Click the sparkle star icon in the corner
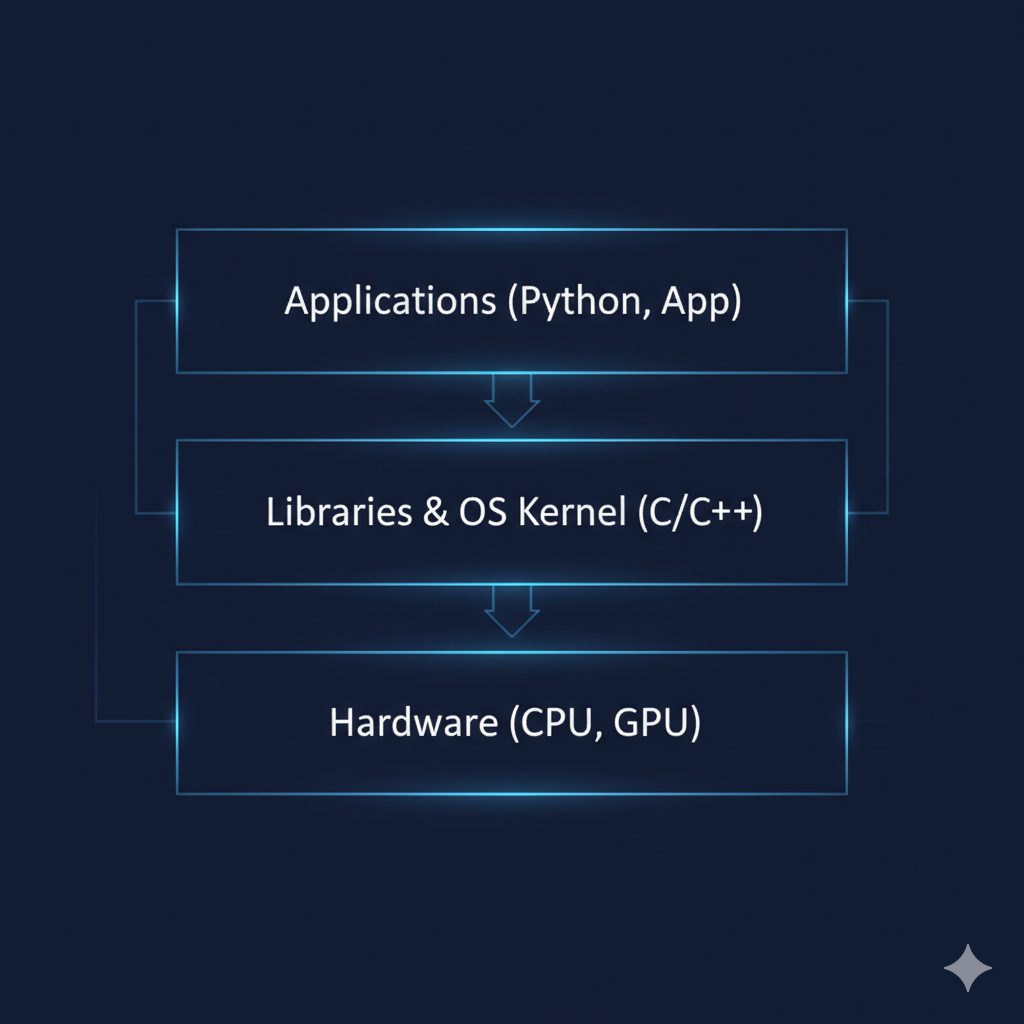Viewport: 1024px width, 1024px height. [x=968, y=970]
